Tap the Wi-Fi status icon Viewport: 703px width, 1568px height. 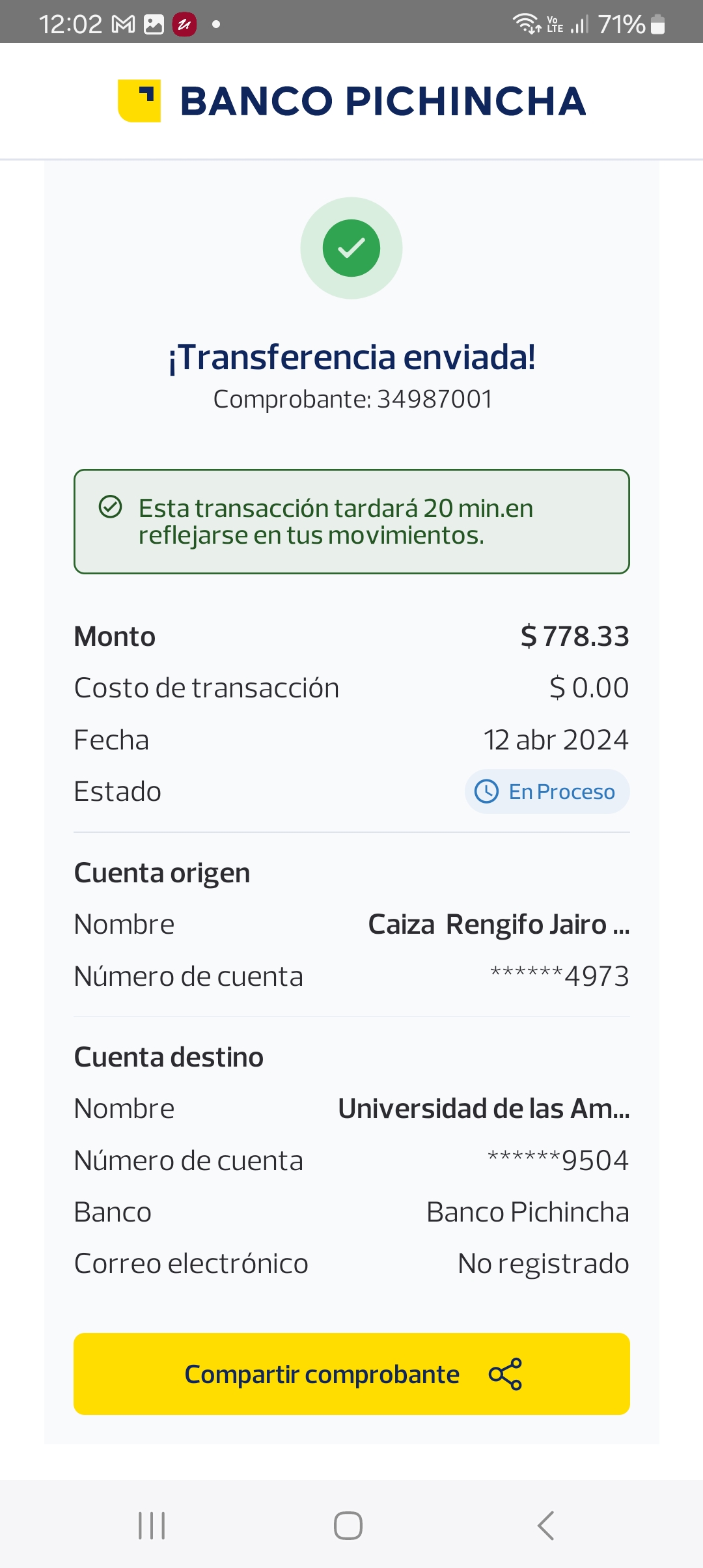point(526,23)
